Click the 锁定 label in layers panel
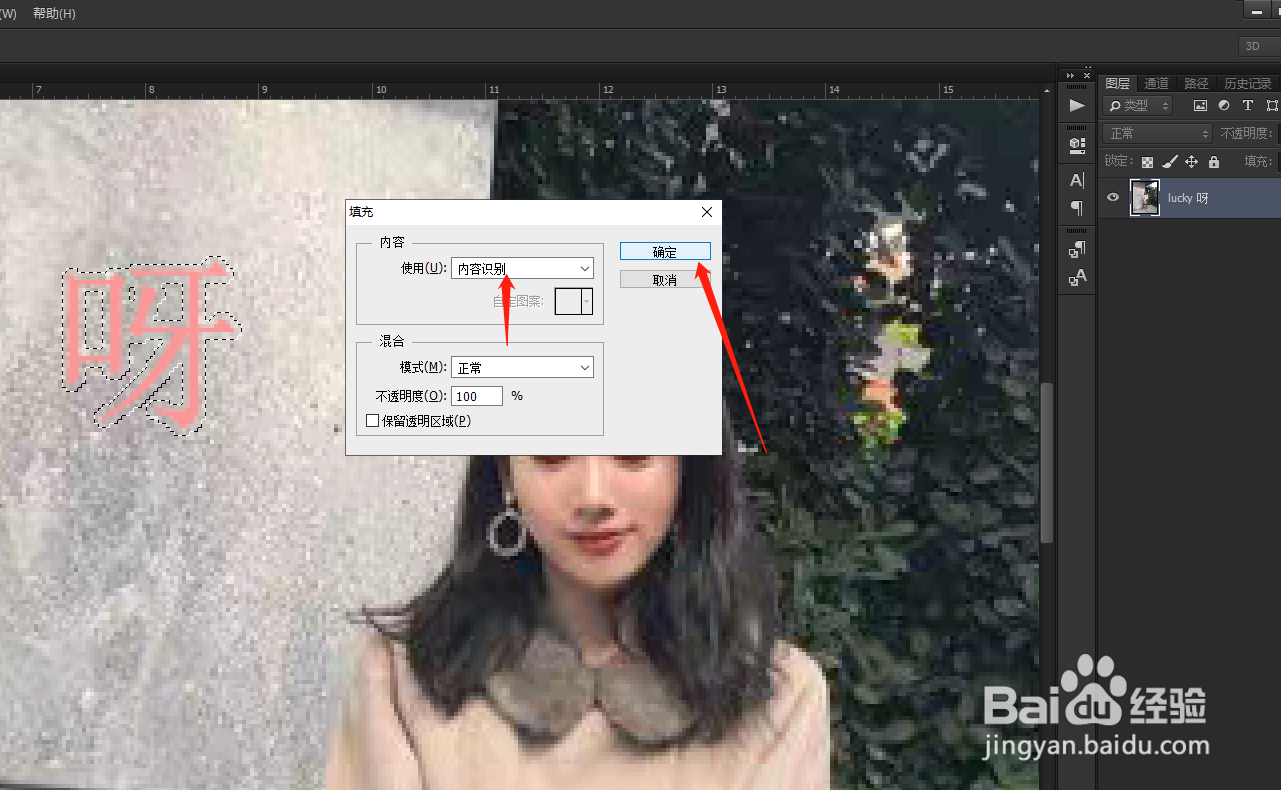The width and height of the screenshot is (1281, 790). pyautogui.click(x=1119, y=161)
